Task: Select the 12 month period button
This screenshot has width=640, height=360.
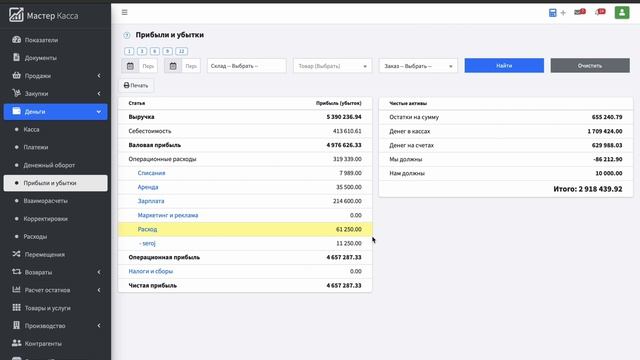Action: tap(182, 51)
